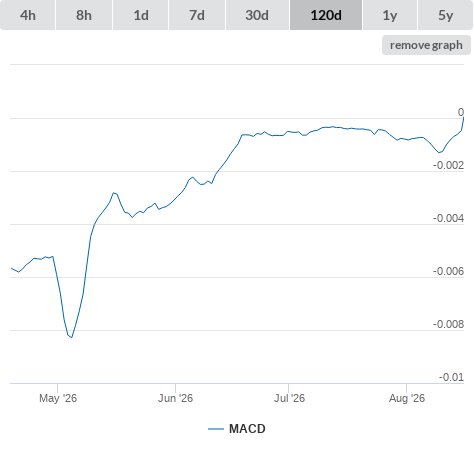The height and width of the screenshot is (455, 474).
Task: Click the -0.008 y-axis label
Action: click(x=448, y=324)
